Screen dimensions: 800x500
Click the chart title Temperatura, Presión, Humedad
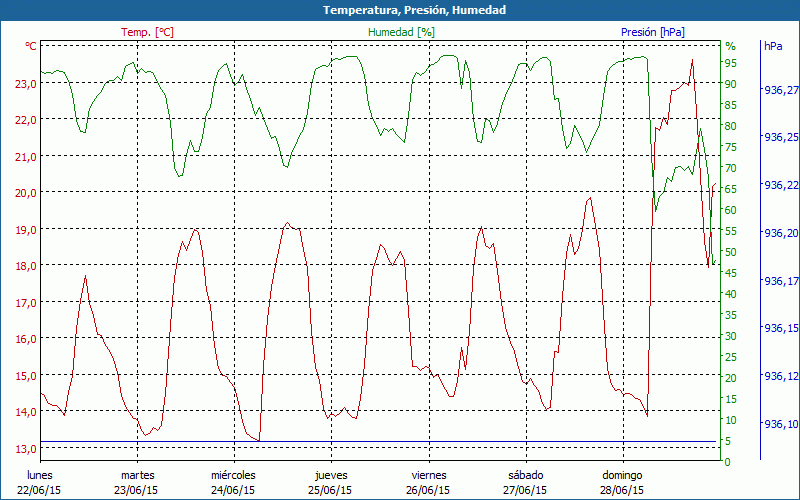pyautogui.click(x=400, y=10)
